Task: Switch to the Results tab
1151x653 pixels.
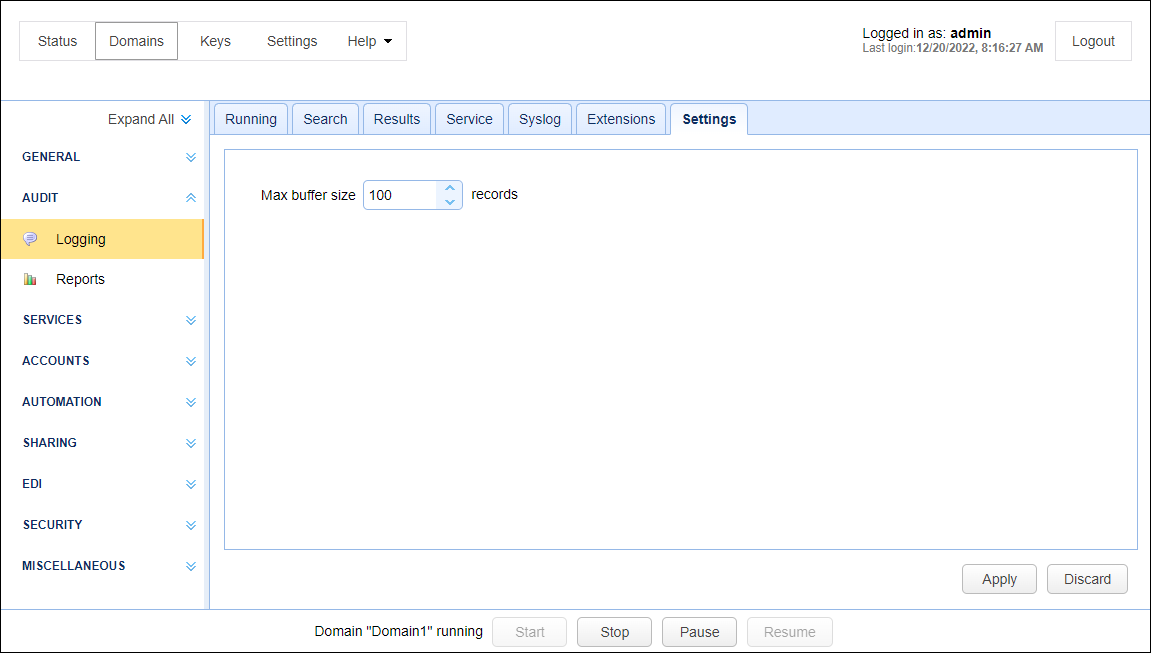Action: pyautogui.click(x=397, y=120)
